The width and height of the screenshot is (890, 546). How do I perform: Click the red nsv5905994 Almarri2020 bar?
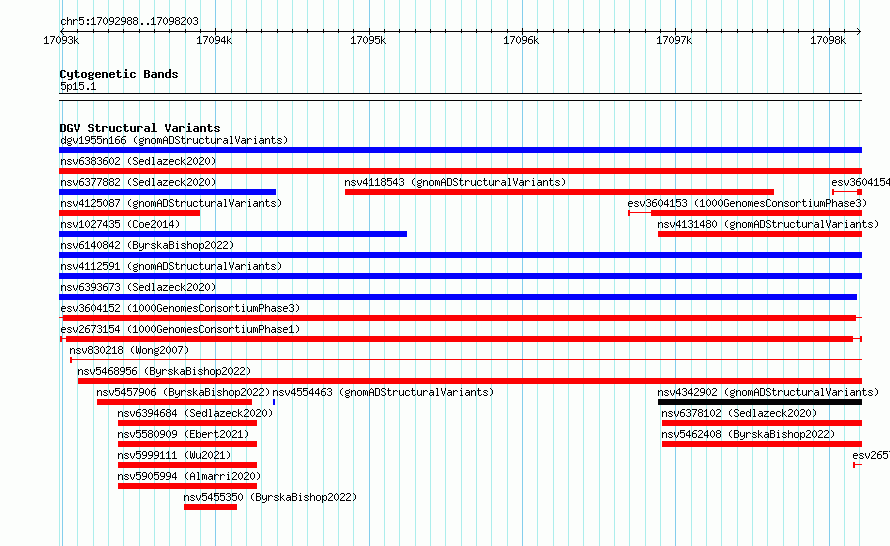[187, 486]
